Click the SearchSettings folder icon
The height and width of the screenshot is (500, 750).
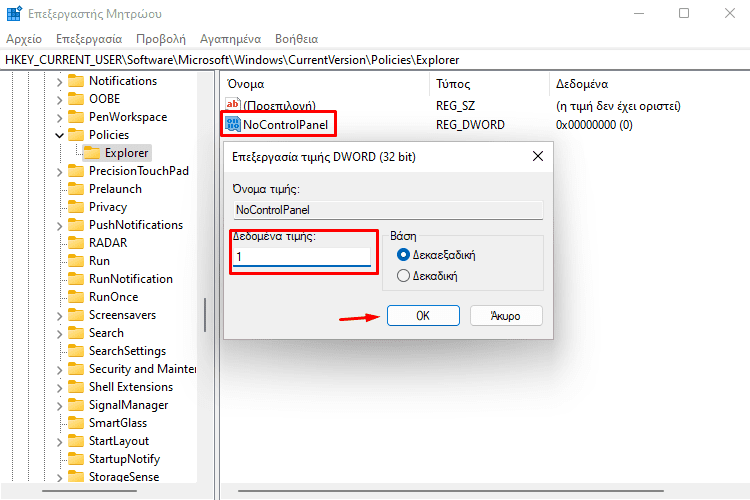tap(76, 351)
